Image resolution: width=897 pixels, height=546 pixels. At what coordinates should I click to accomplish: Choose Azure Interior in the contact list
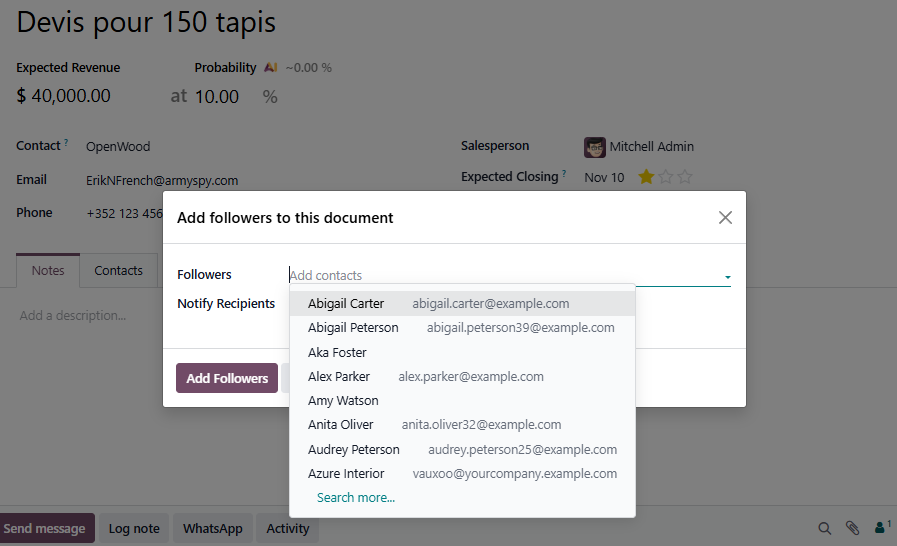pyautogui.click(x=346, y=474)
